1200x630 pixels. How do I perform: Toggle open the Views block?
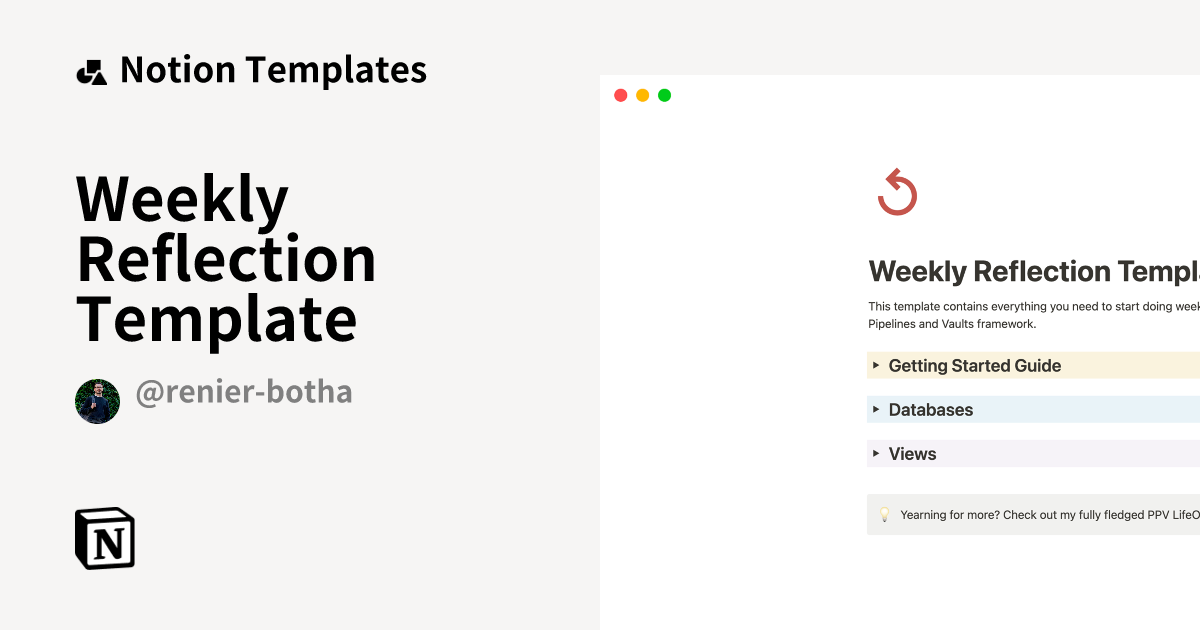tap(877, 453)
